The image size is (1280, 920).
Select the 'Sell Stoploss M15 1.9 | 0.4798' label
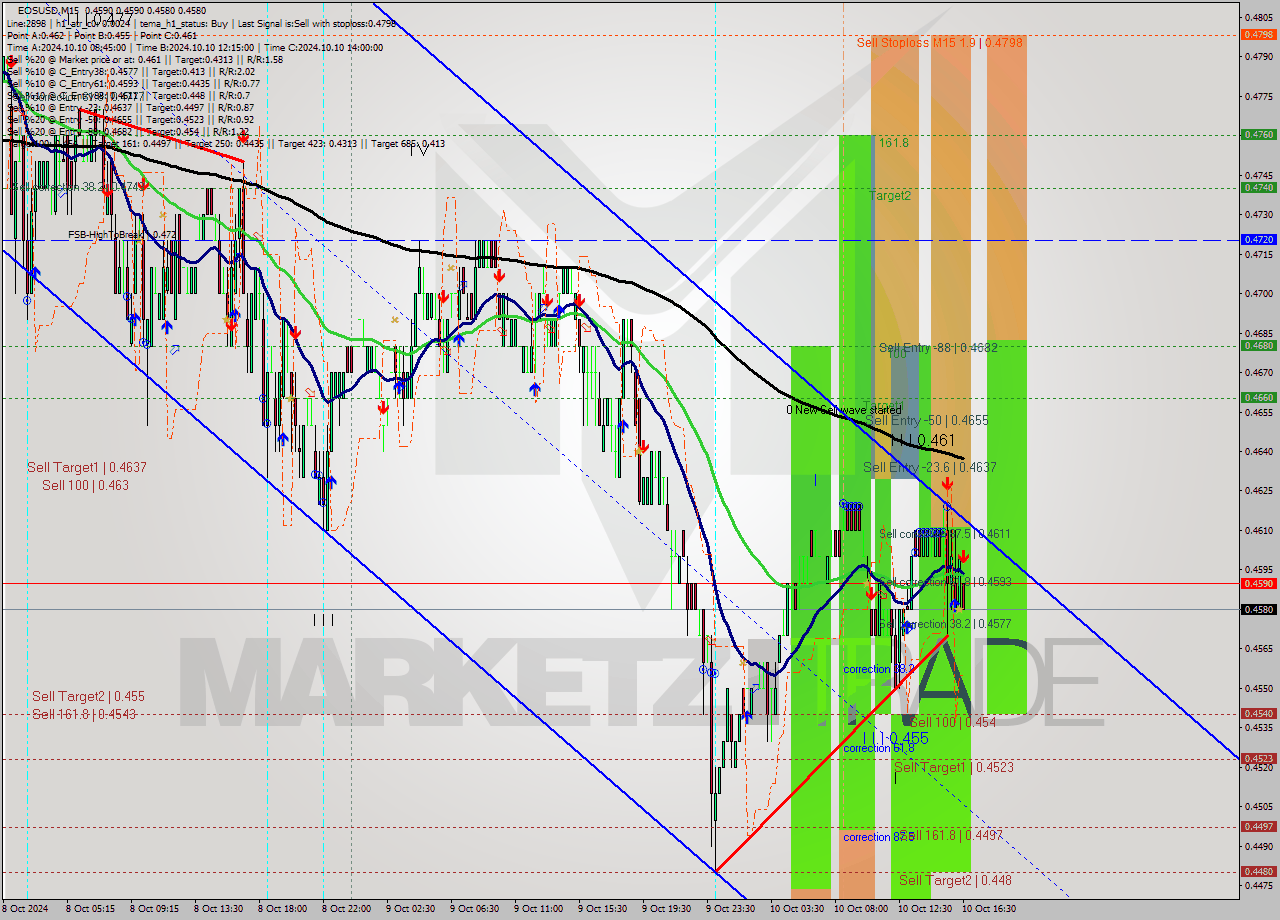point(939,43)
